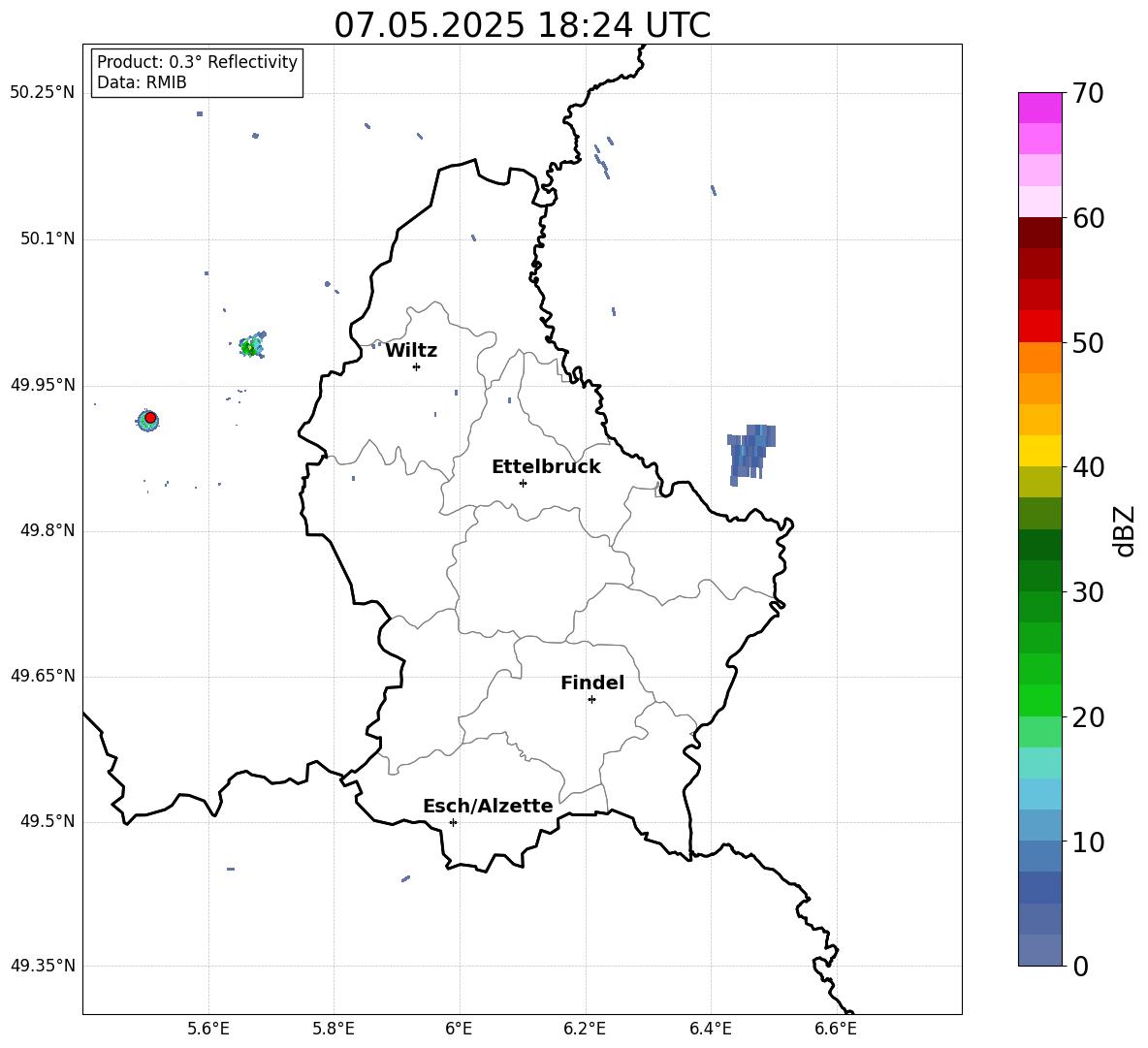Click the 6.6°E longitude label
The width and height of the screenshot is (1148, 1048).
[836, 1029]
